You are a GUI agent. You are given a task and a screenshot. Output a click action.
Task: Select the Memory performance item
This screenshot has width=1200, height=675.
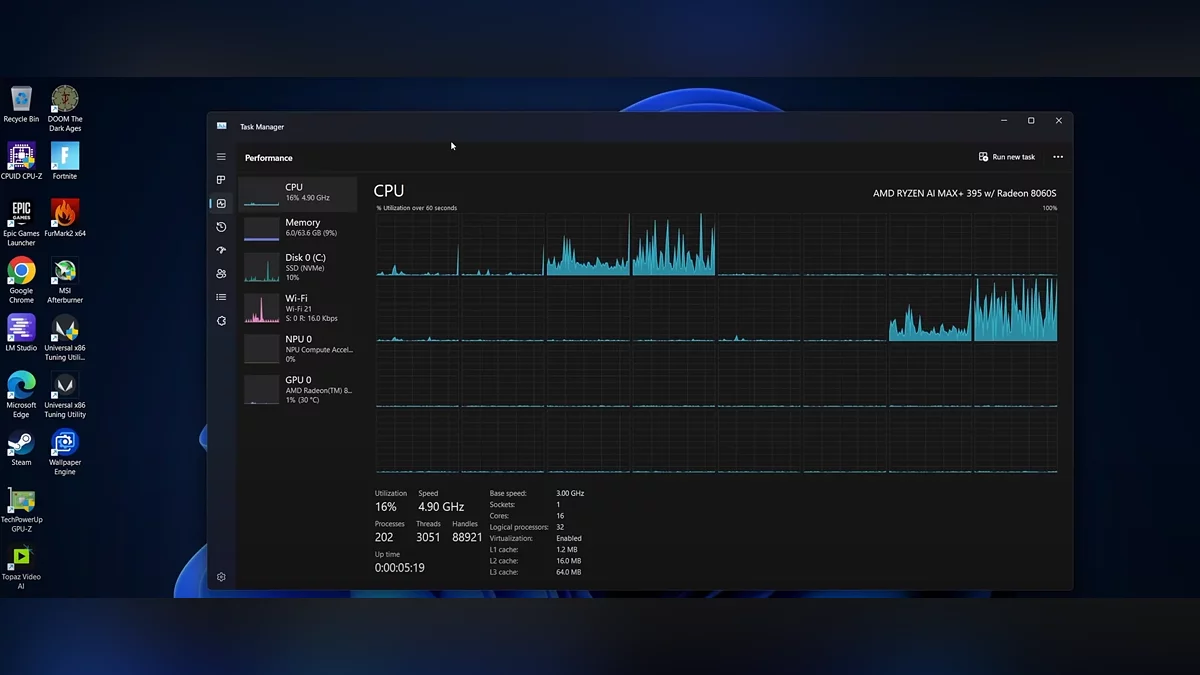click(x=298, y=228)
